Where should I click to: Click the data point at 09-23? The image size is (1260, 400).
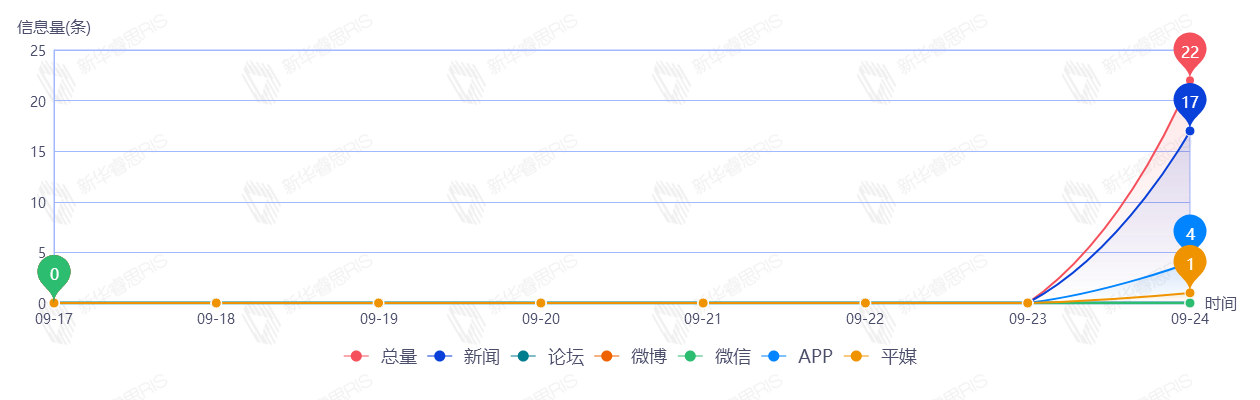[x=1027, y=303]
